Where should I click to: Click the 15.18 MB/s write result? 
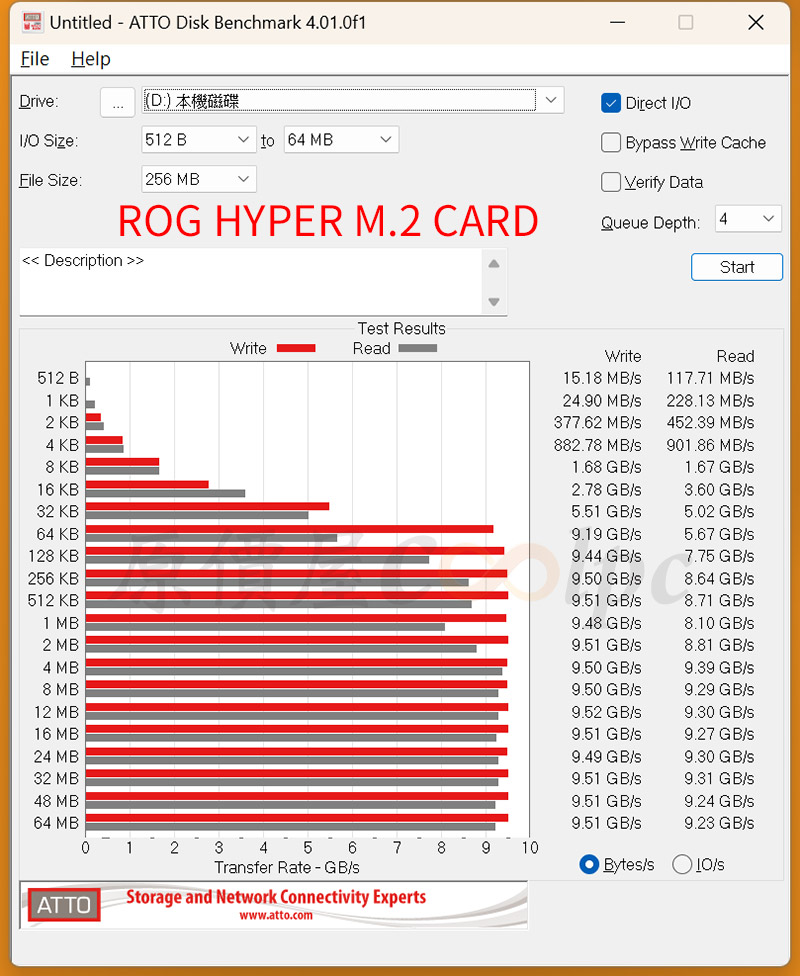click(x=602, y=378)
